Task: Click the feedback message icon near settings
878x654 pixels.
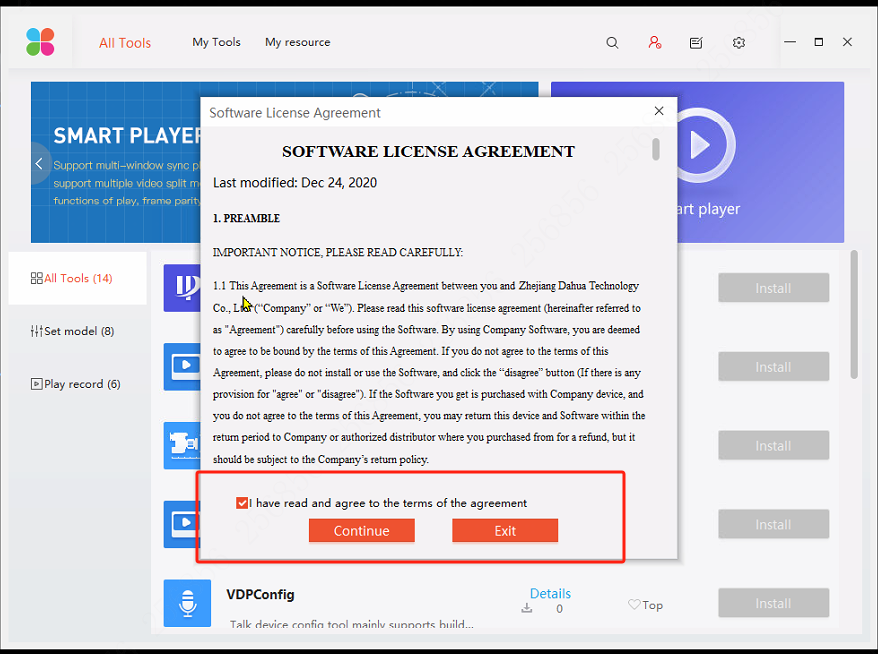Action: (696, 43)
